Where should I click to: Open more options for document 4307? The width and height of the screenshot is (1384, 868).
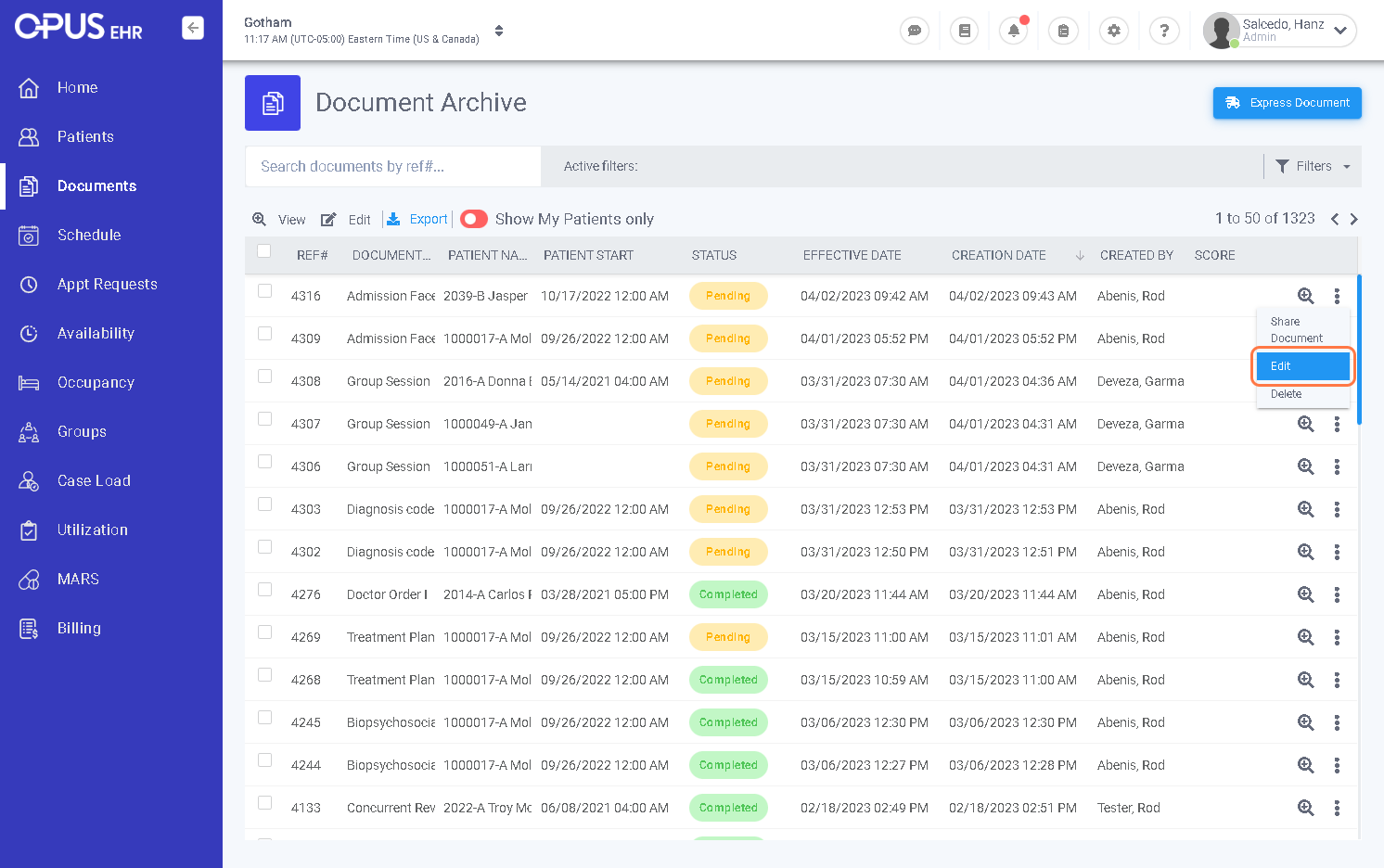(x=1337, y=424)
